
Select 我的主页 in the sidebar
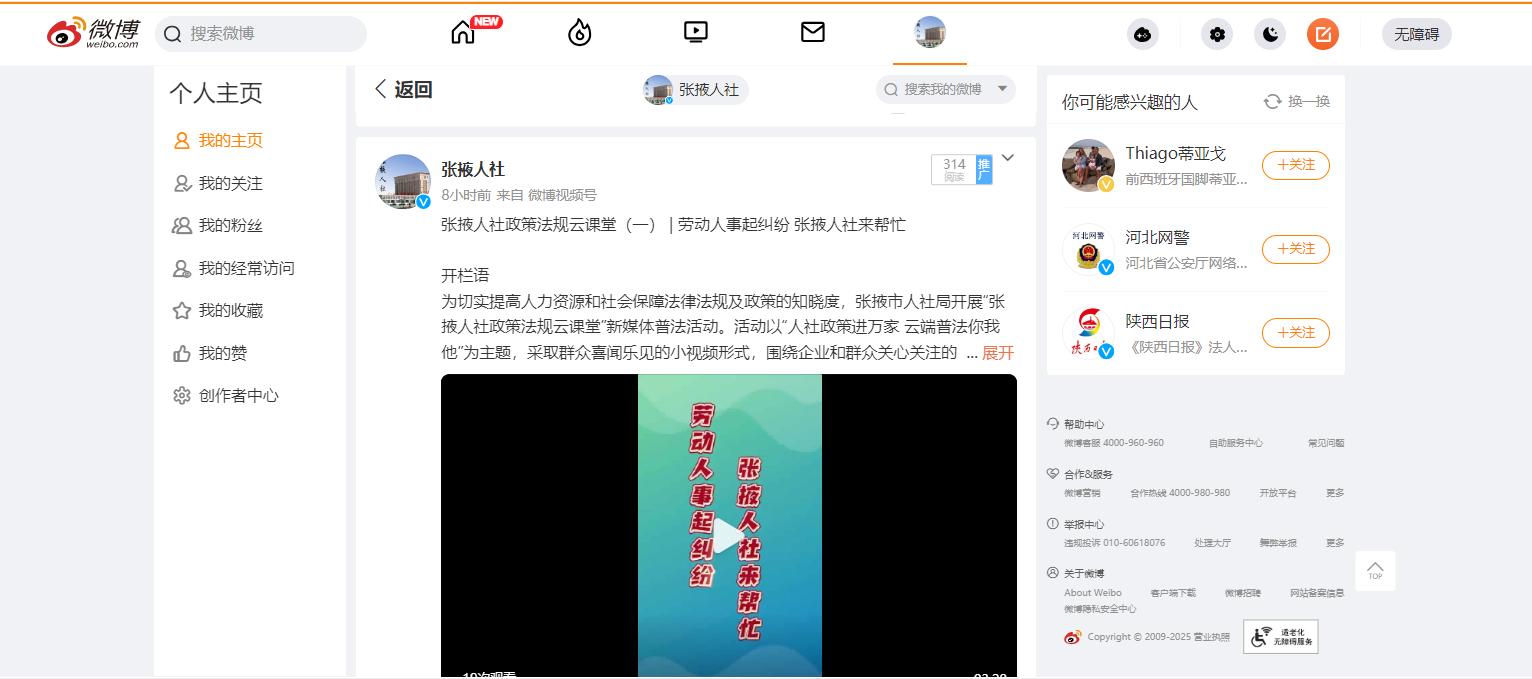(218, 141)
